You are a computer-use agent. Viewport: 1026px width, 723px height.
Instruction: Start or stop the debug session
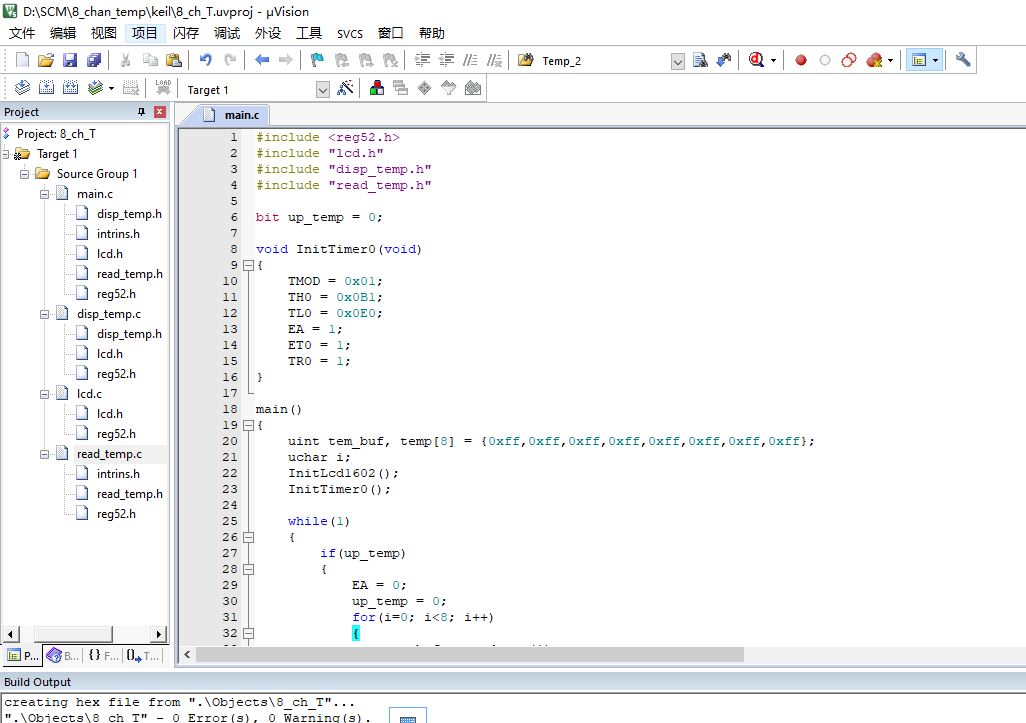pyautogui.click(x=756, y=60)
